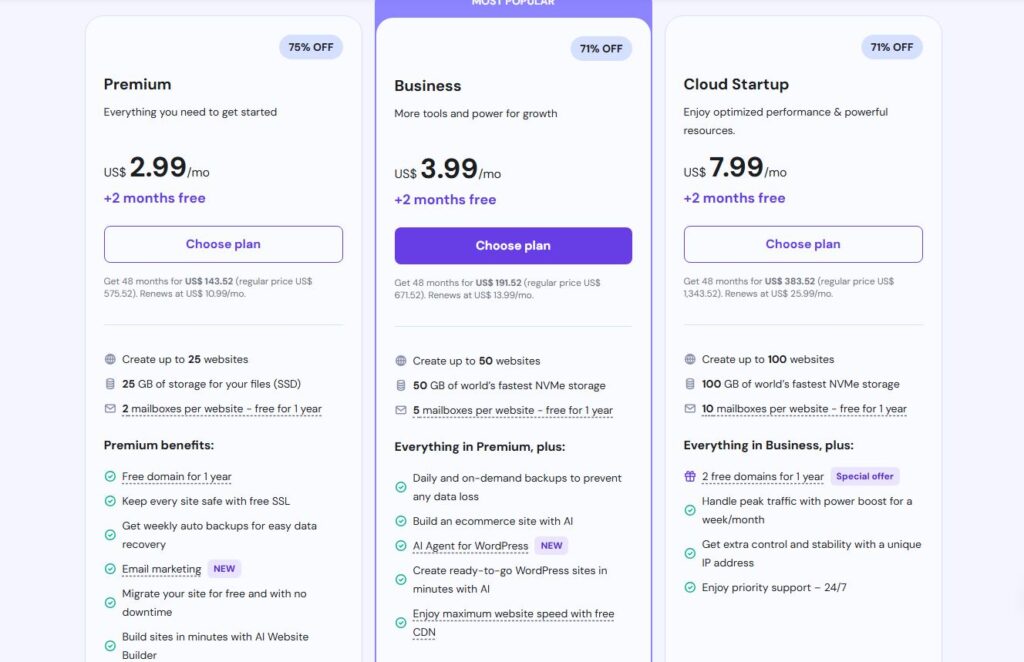Click the checkmark icon beside Free domain for 1 year
Screen dimensions: 1024x662
(110, 477)
